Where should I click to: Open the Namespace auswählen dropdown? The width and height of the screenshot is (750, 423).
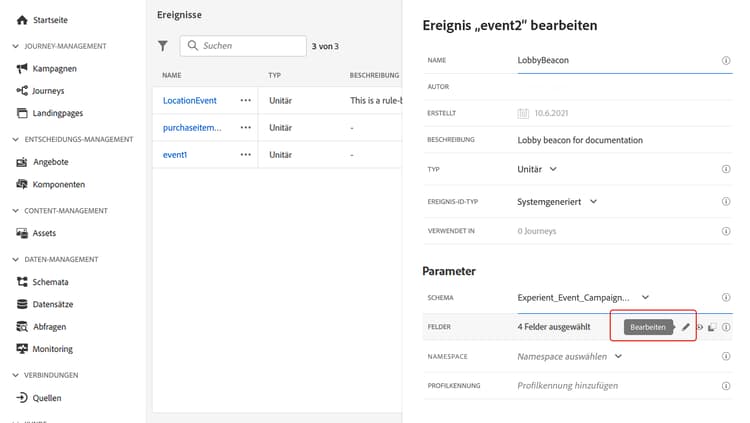coord(570,356)
